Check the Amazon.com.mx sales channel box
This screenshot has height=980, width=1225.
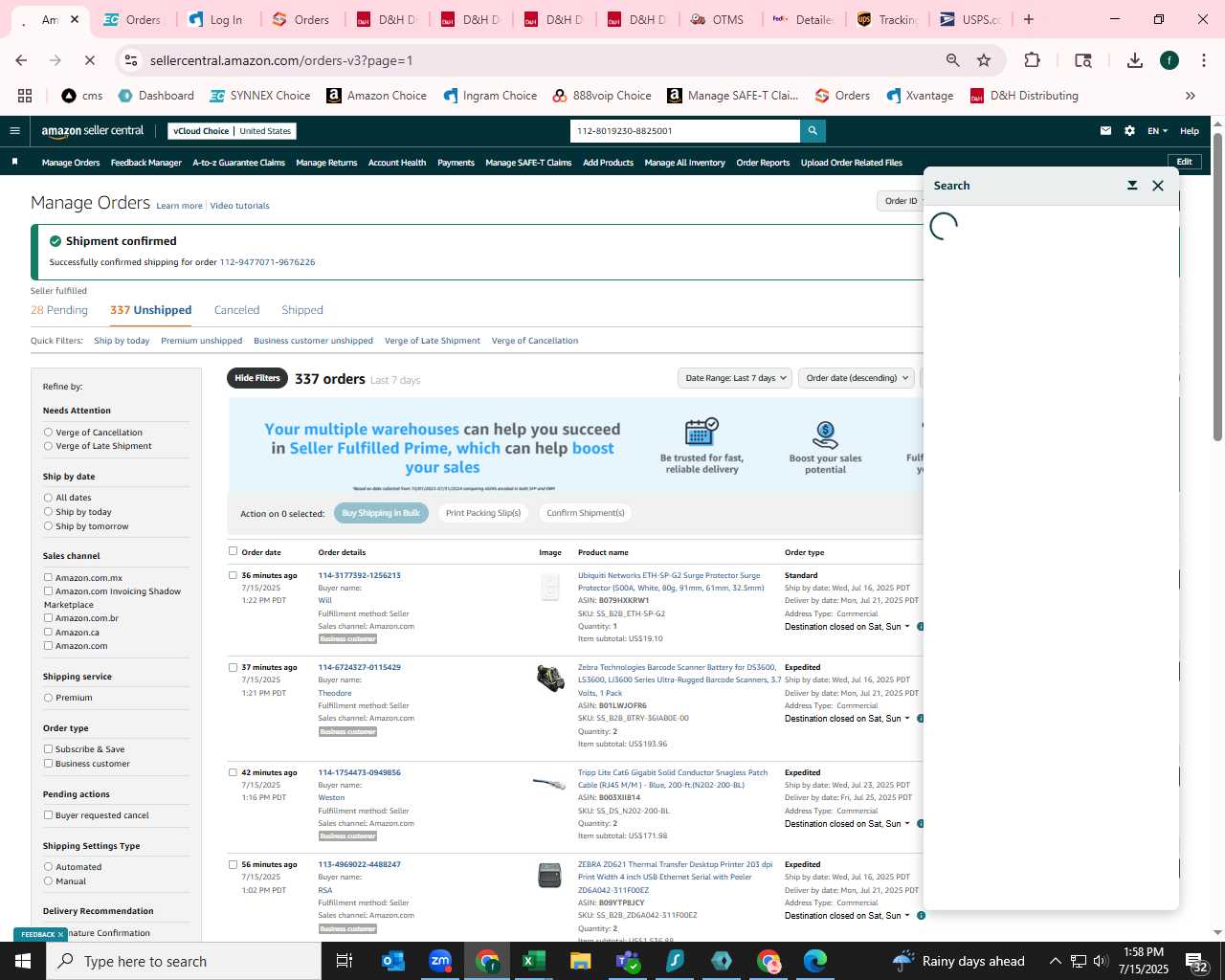pyautogui.click(x=48, y=578)
